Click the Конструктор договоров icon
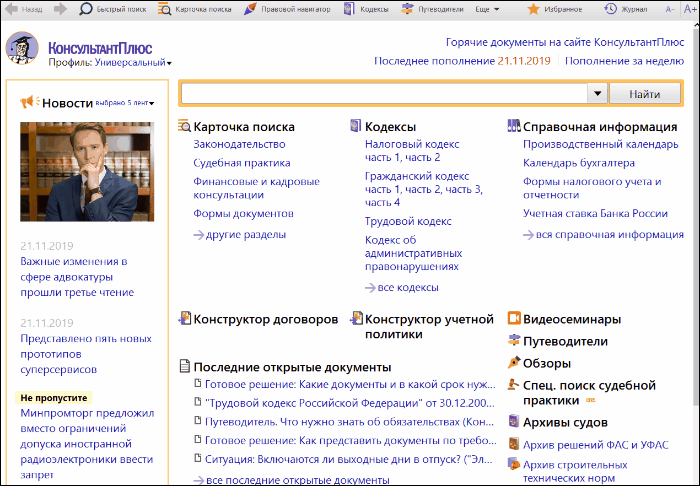700x486 pixels. coord(184,318)
